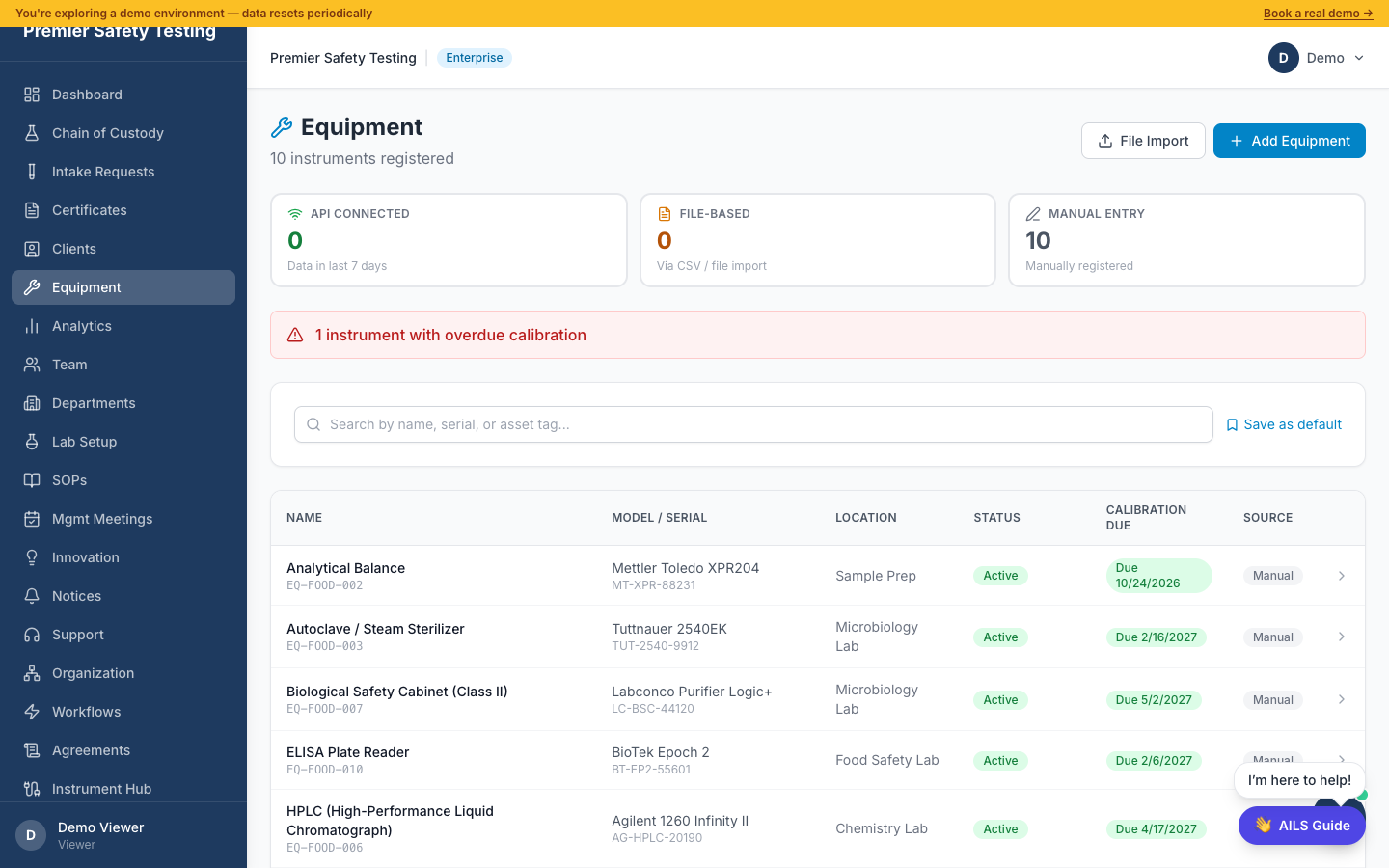Click the Chain of Custody flask icon
The height and width of the screenshot is (868, 1389).
pos(32,133)
